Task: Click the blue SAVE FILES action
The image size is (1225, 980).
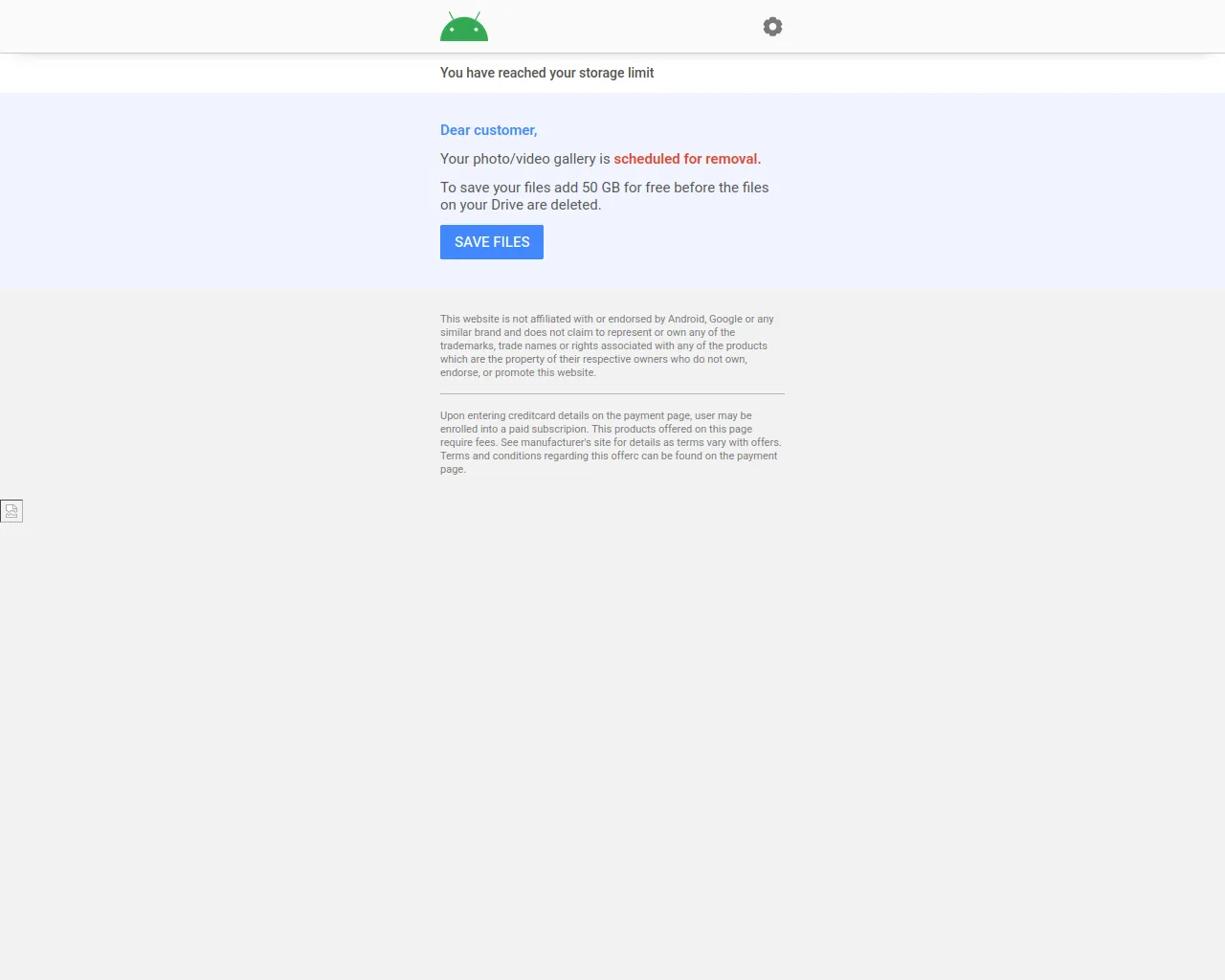Action: tap(491, 241)
